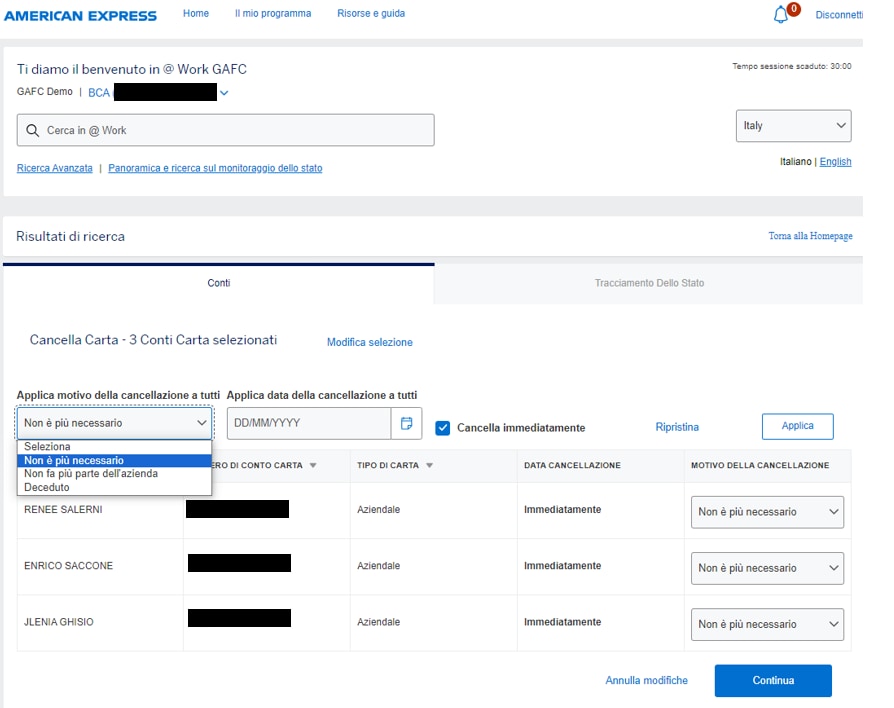Viewport: 894px width, 708px height.
Task: Open 'Il mio programma' menu
Action: click(273, 14)
